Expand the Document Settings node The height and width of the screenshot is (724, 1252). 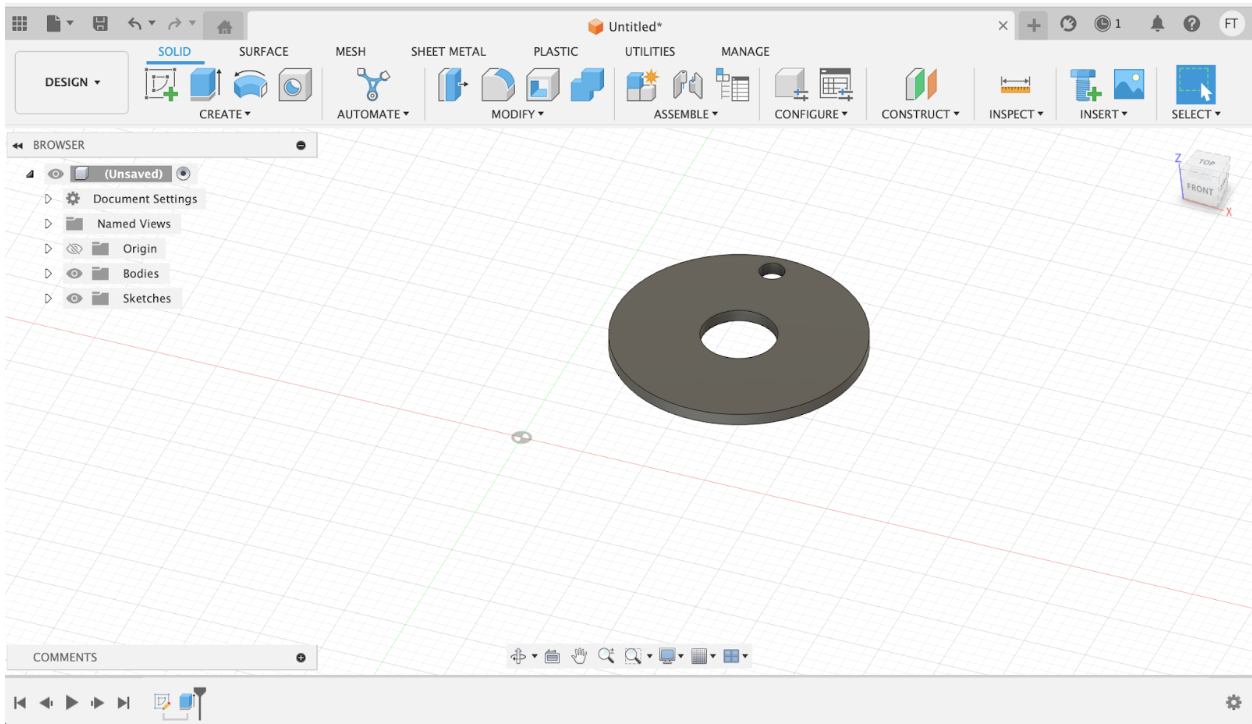(47, 199)
